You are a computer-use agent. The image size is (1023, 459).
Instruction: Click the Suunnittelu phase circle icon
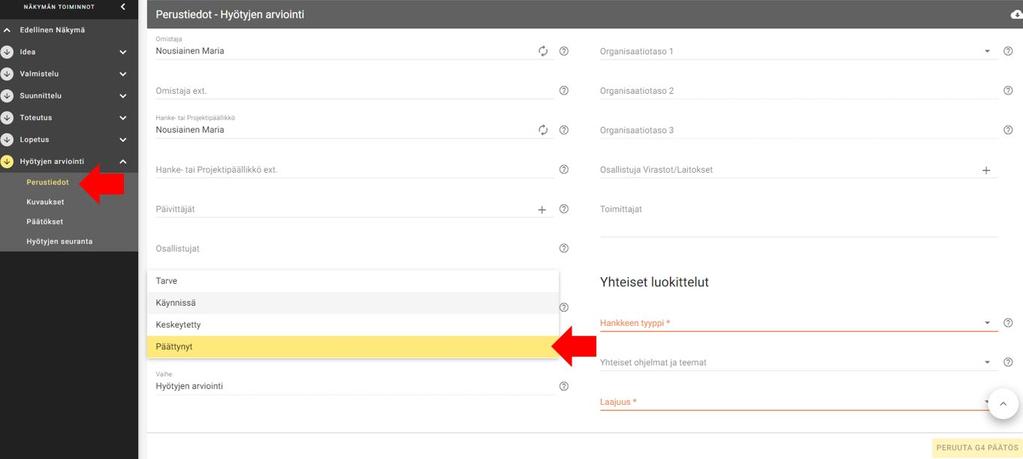pyautogui.click(x=7, y=96)
